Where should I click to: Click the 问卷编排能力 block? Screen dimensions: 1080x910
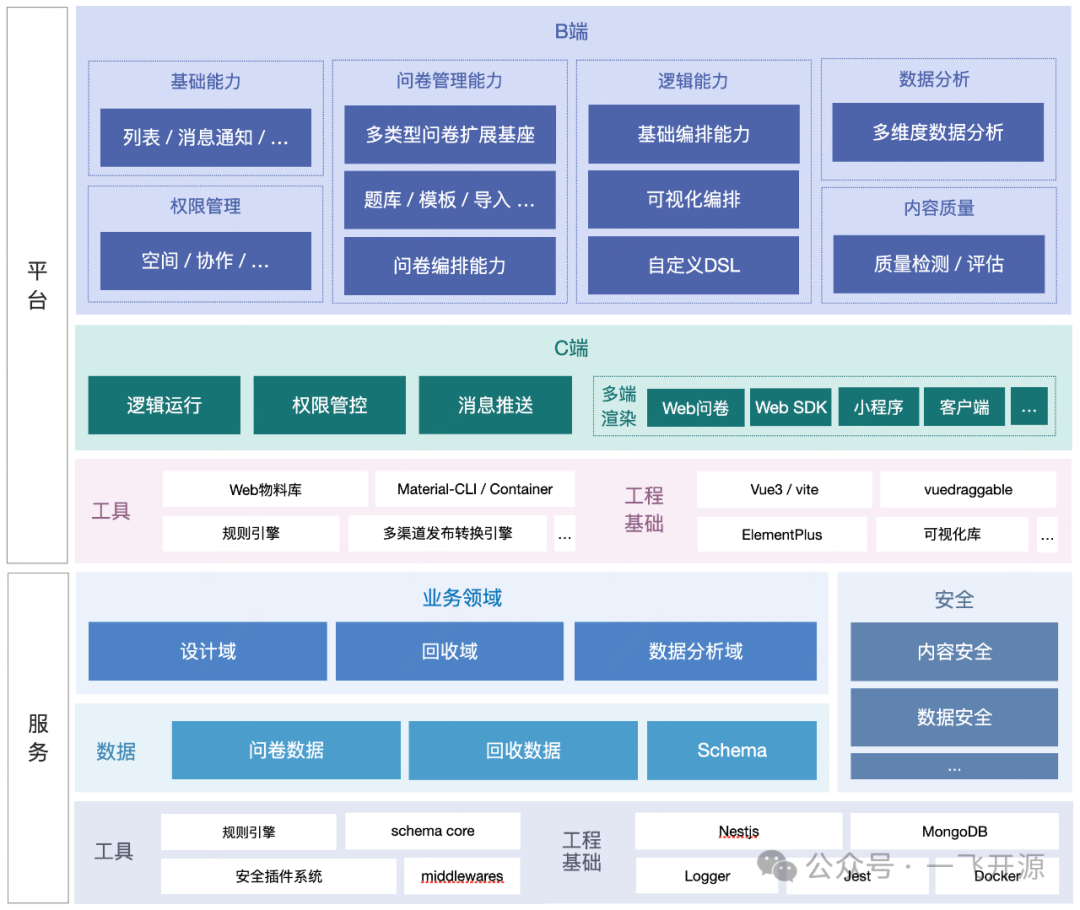[450, 266]
